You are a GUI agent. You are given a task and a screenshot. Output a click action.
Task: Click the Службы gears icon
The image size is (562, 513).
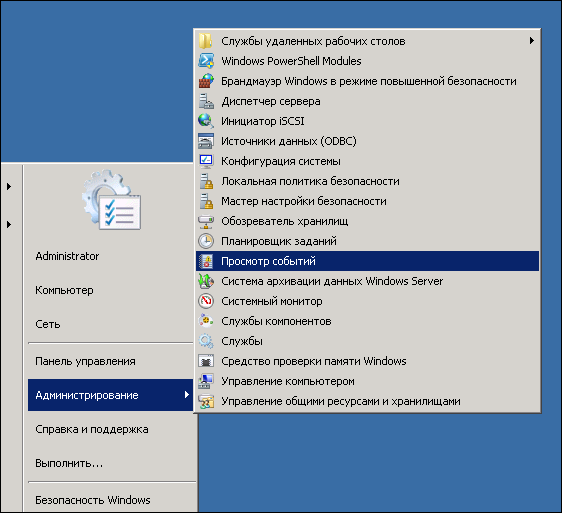(206, 341)
